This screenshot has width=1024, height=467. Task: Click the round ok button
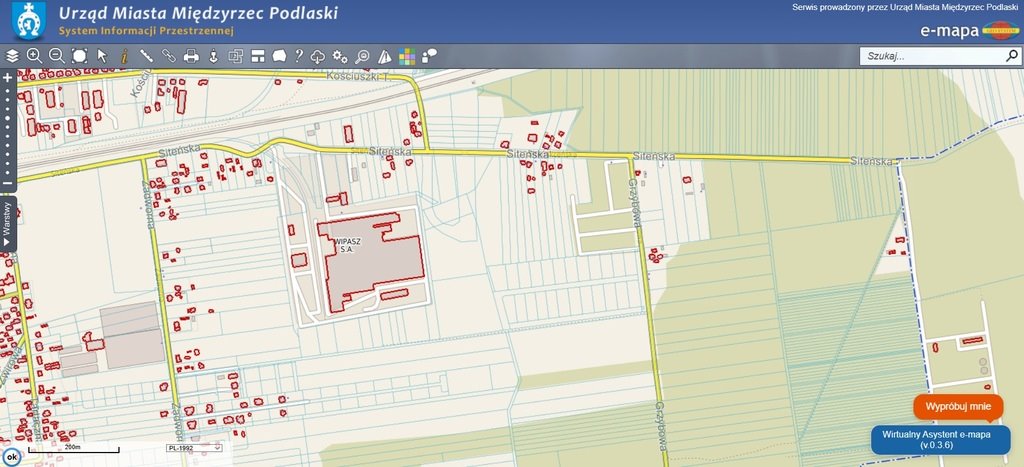(12, 456)
